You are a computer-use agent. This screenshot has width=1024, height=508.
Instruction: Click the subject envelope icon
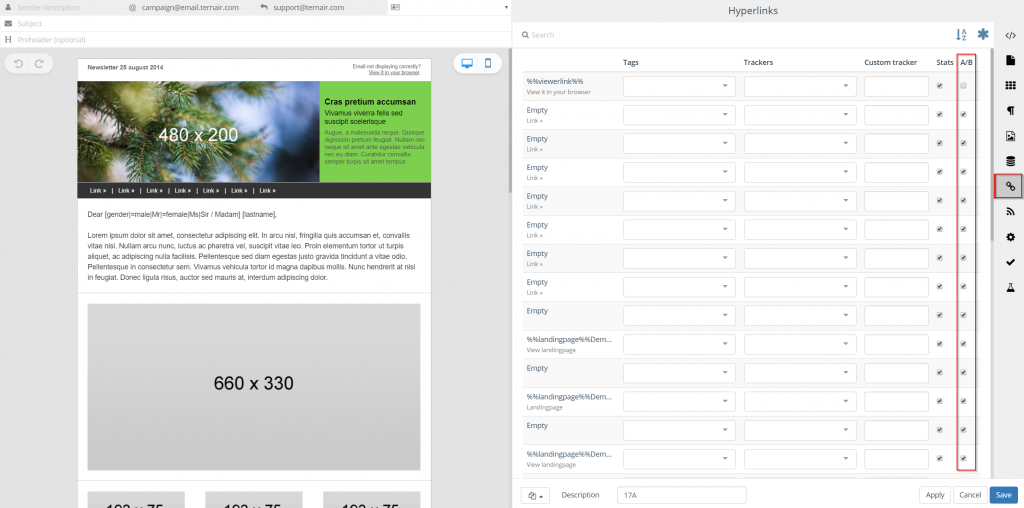(8, 24)
